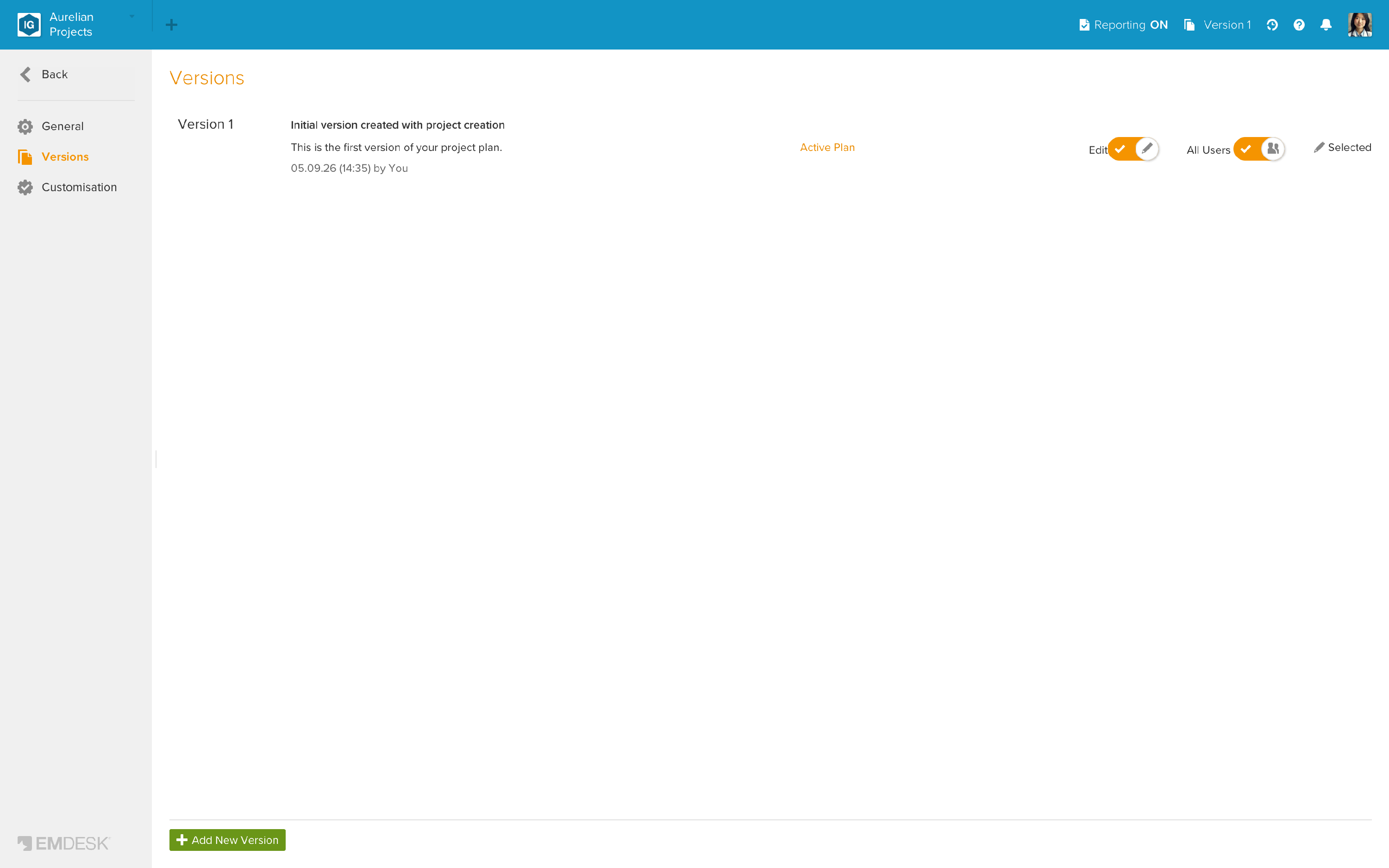Click the General gear icon
The width and height of the screenshot is (1389, 868).
coord(25,126)
